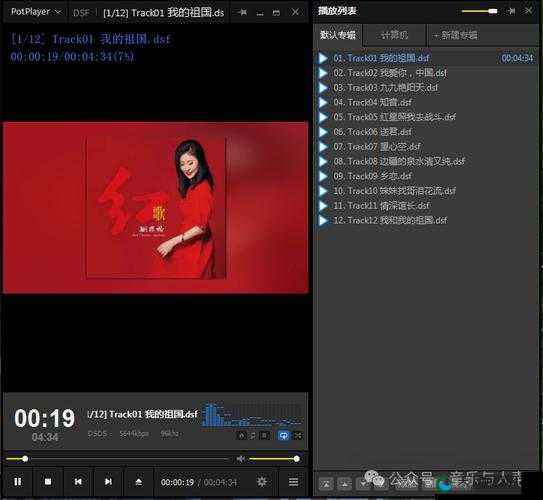543x500 pixels.
Task: Close the PotPlayer window
Action: point(295,12)
